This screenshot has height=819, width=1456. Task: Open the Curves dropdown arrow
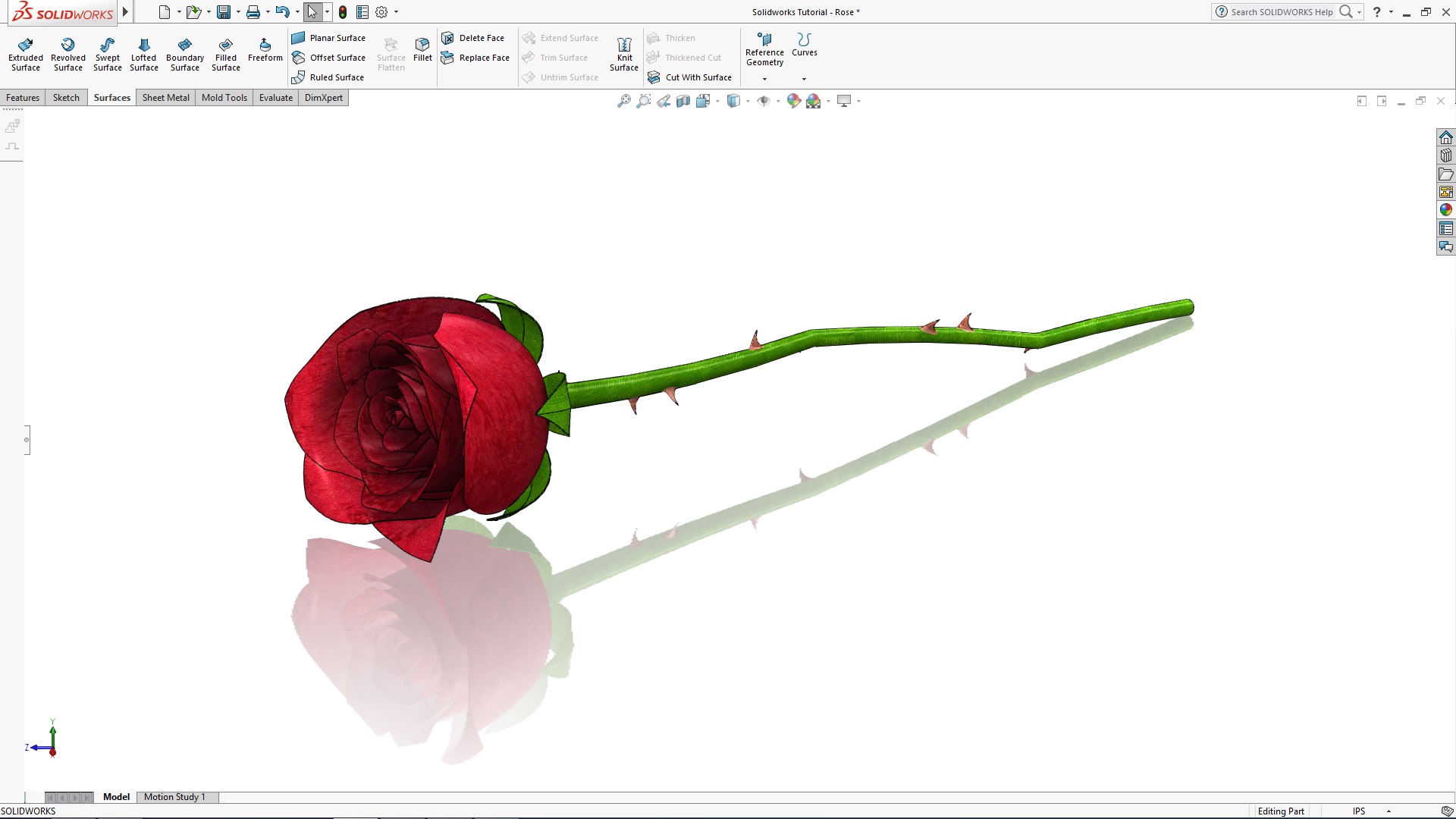(804, 79)
